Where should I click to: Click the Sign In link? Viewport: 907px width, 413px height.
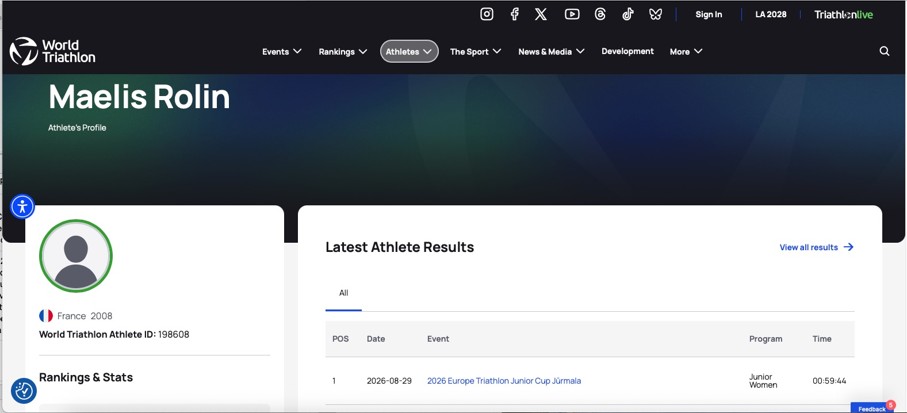pos(709,14)
